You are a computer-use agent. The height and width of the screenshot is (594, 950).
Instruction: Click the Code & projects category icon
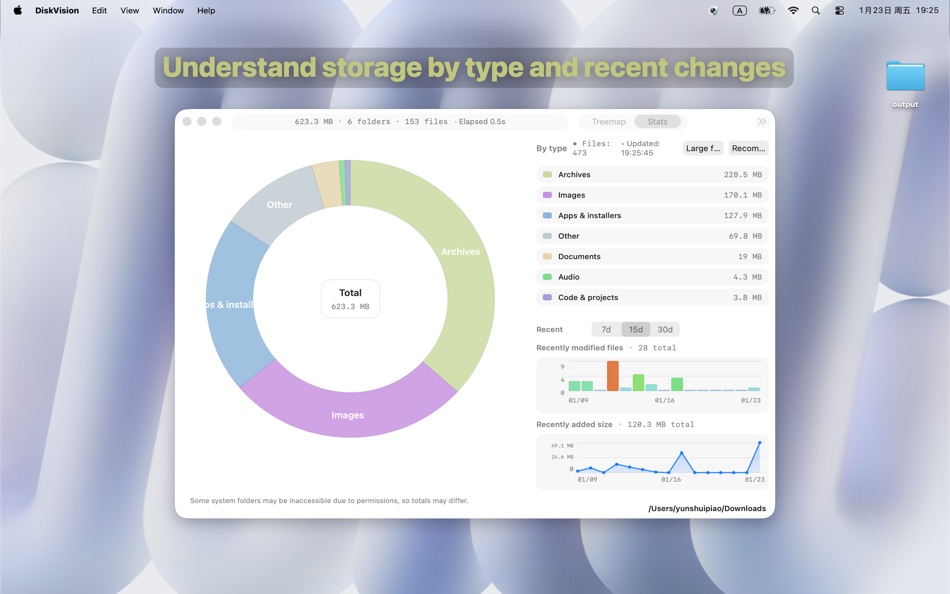point(546,297)
